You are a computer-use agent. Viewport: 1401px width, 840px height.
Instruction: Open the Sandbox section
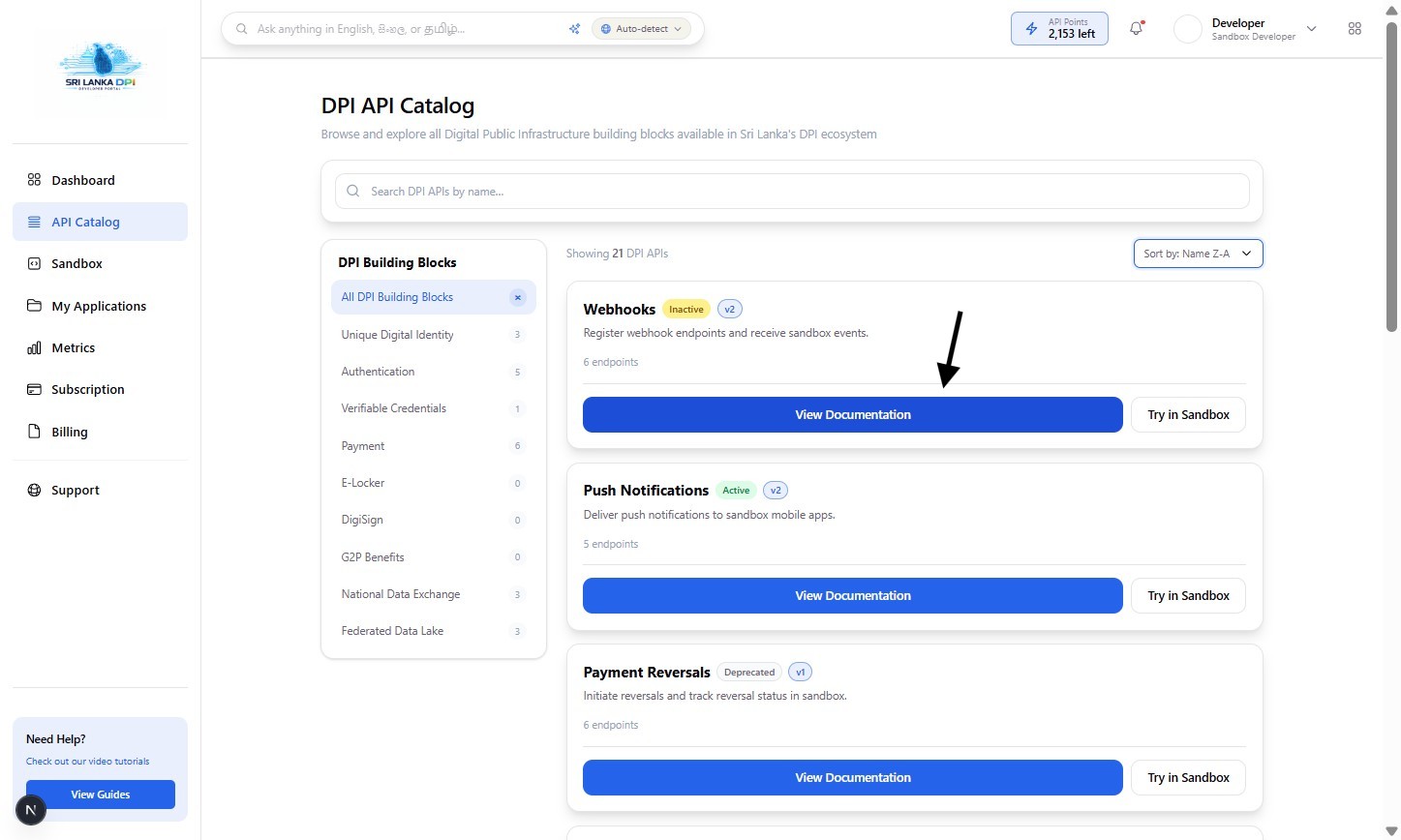point(100,263)
